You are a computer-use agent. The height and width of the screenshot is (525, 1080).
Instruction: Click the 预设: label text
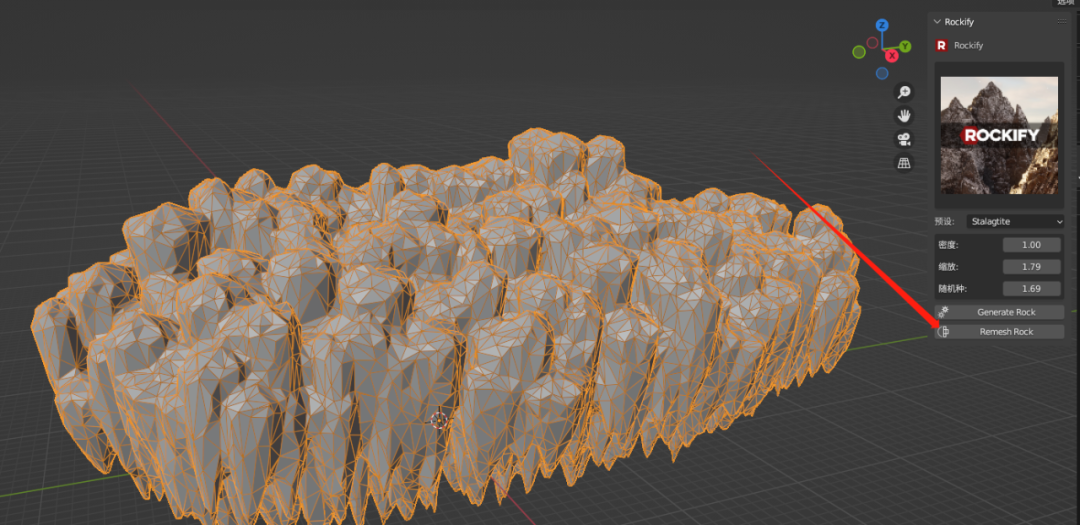tap(944, 222)
